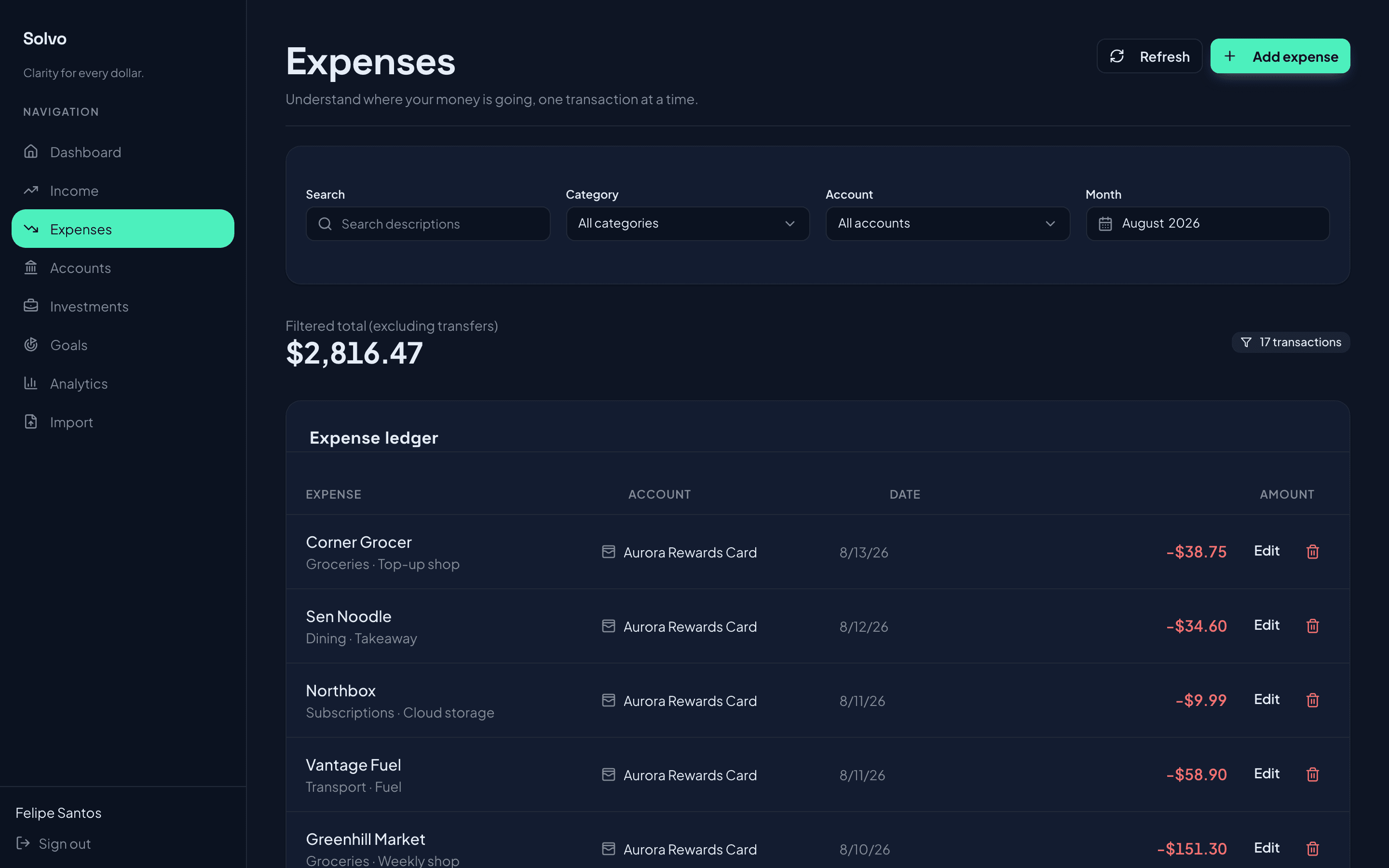Click the AMOUNT column header

[x=1287, y=494]
